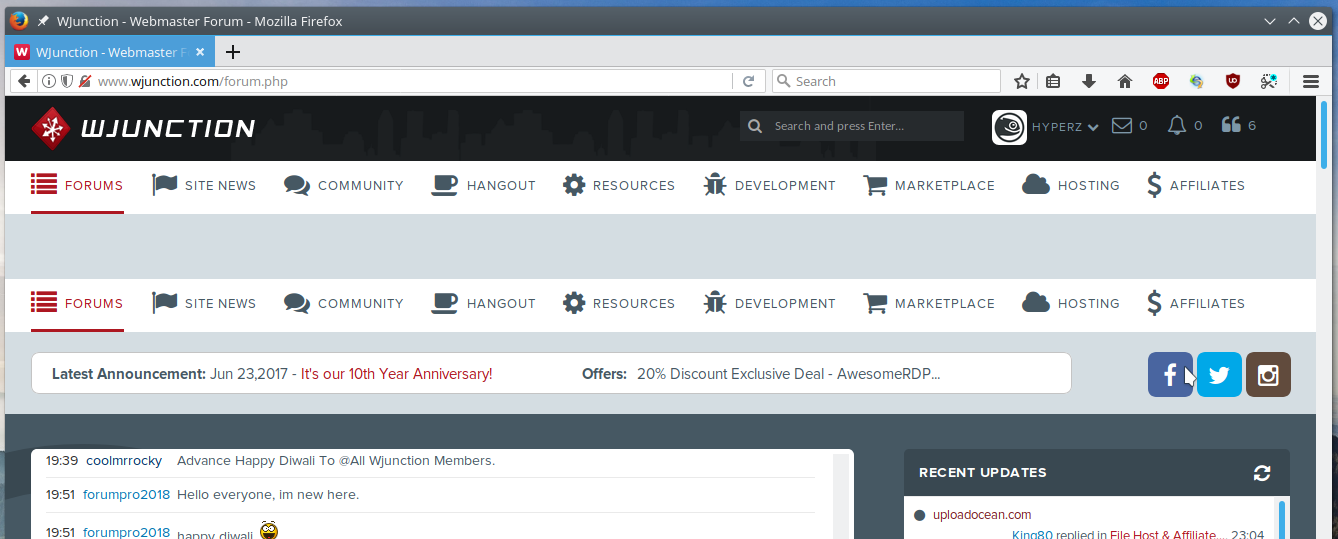Image resolution: width=1338 pixels, height=539 pixels.
Task: Open the site information icon in the address bar
Action: pos(49,81)
